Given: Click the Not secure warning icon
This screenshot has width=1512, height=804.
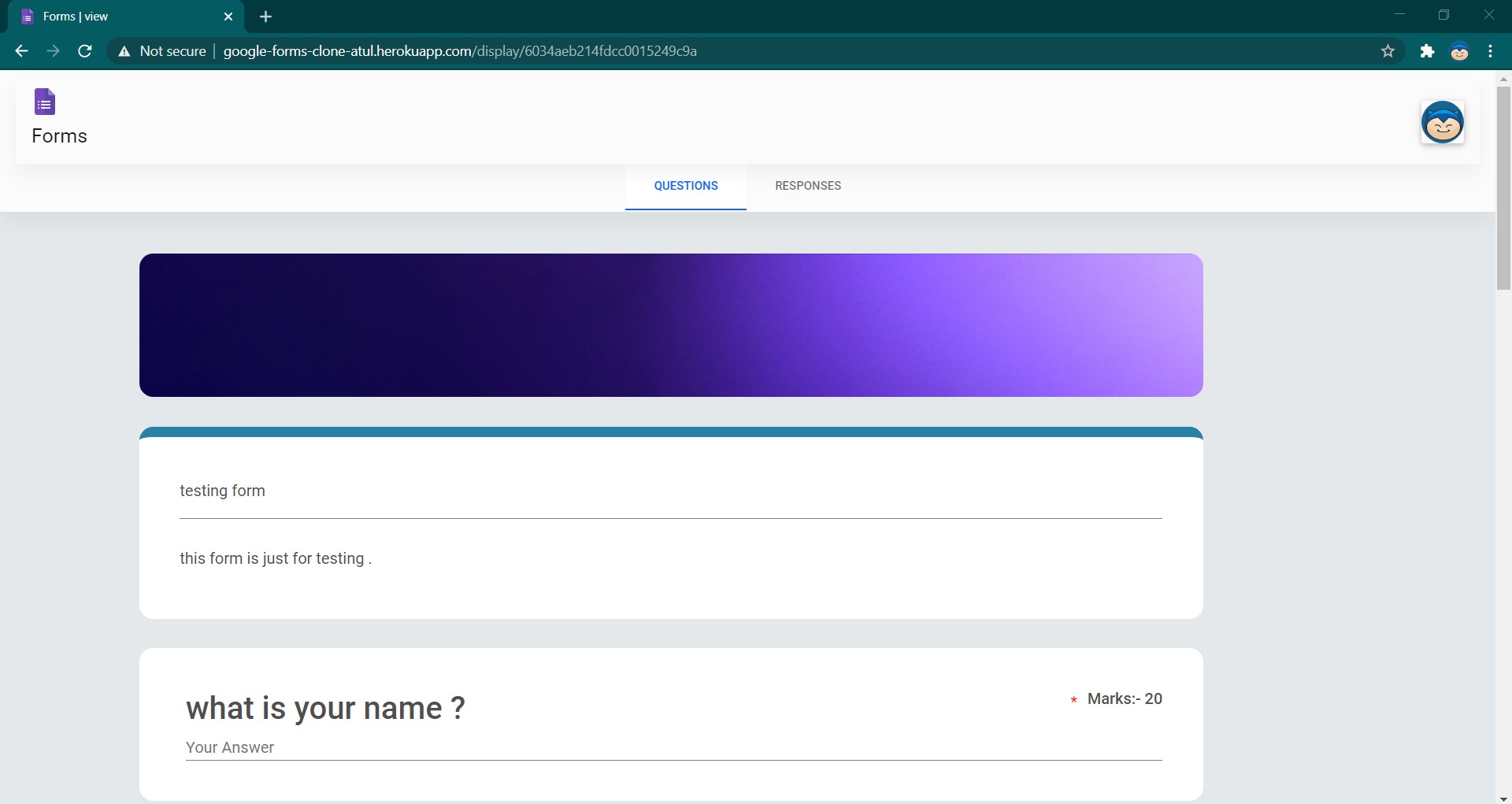Looking at the screenshot, I should 124,51.
